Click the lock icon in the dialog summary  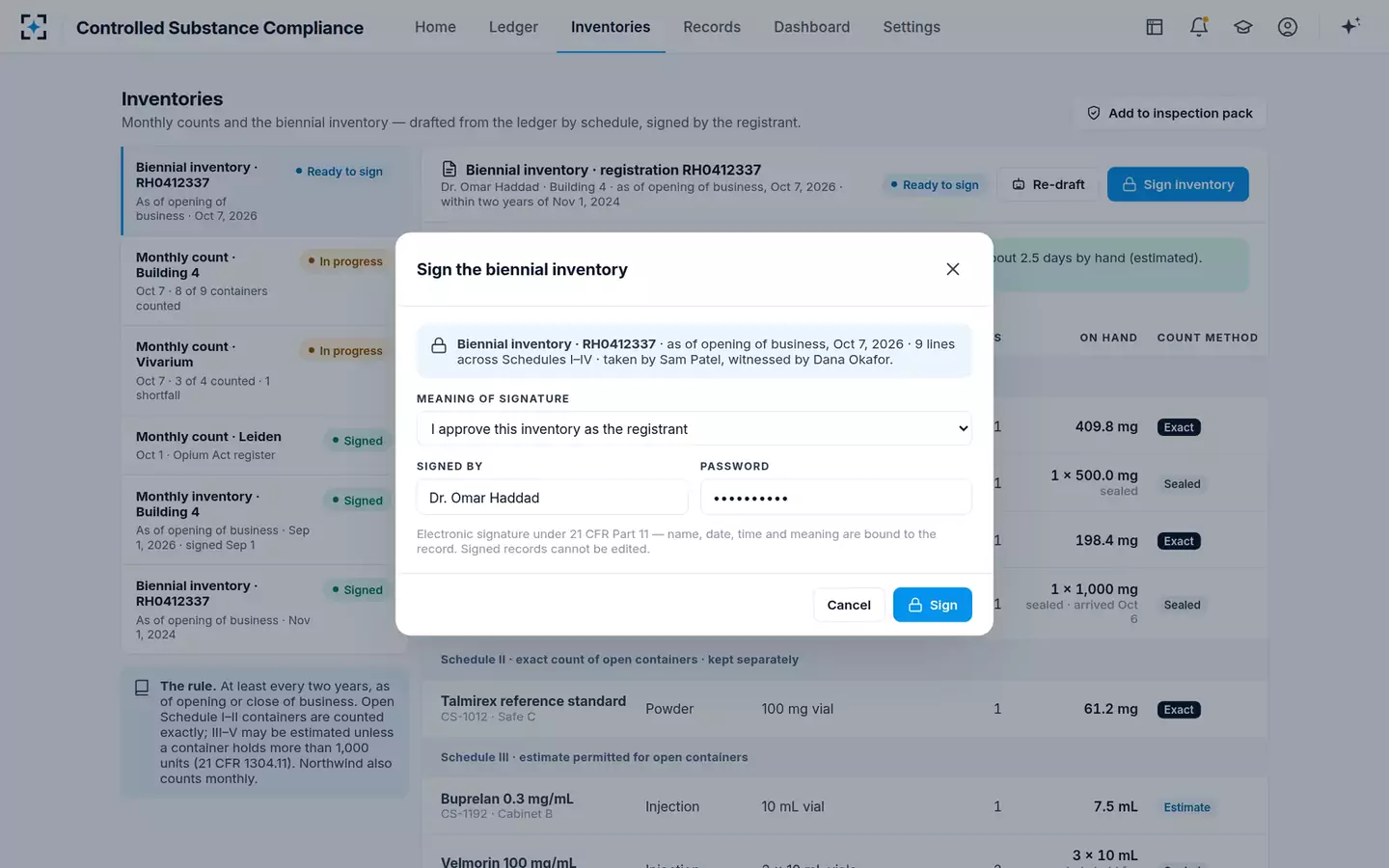tap(439, 345)
